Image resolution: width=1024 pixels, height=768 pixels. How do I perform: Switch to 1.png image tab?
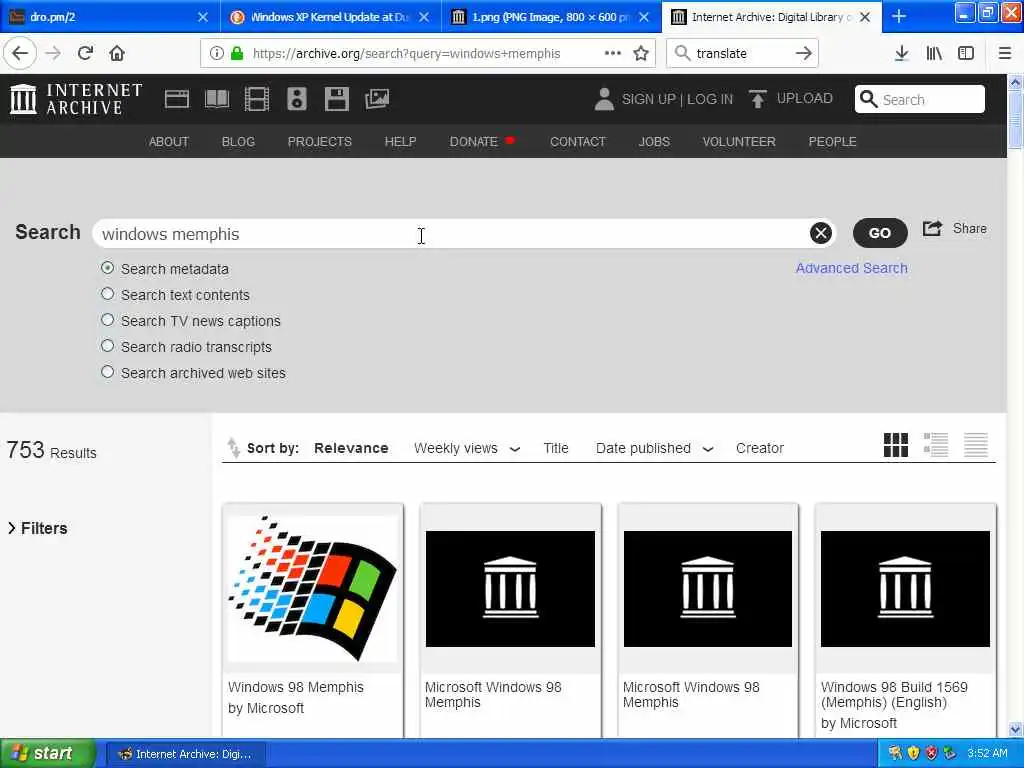click(x=550, y=16)
